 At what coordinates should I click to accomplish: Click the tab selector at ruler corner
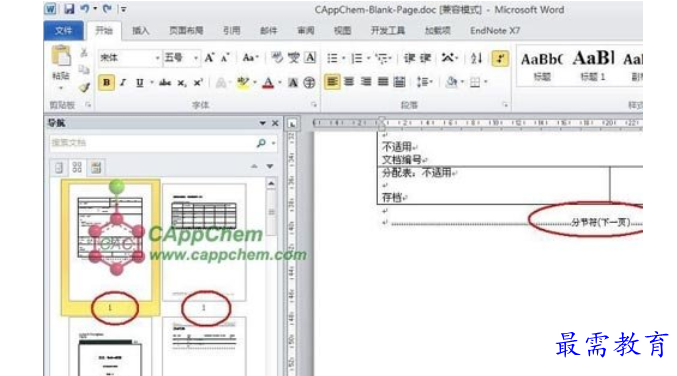292,124
